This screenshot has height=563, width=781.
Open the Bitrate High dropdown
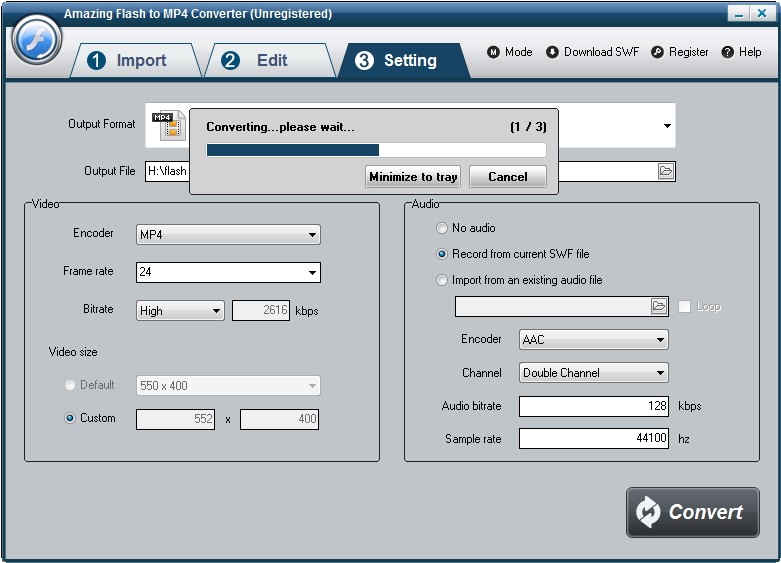180,310
